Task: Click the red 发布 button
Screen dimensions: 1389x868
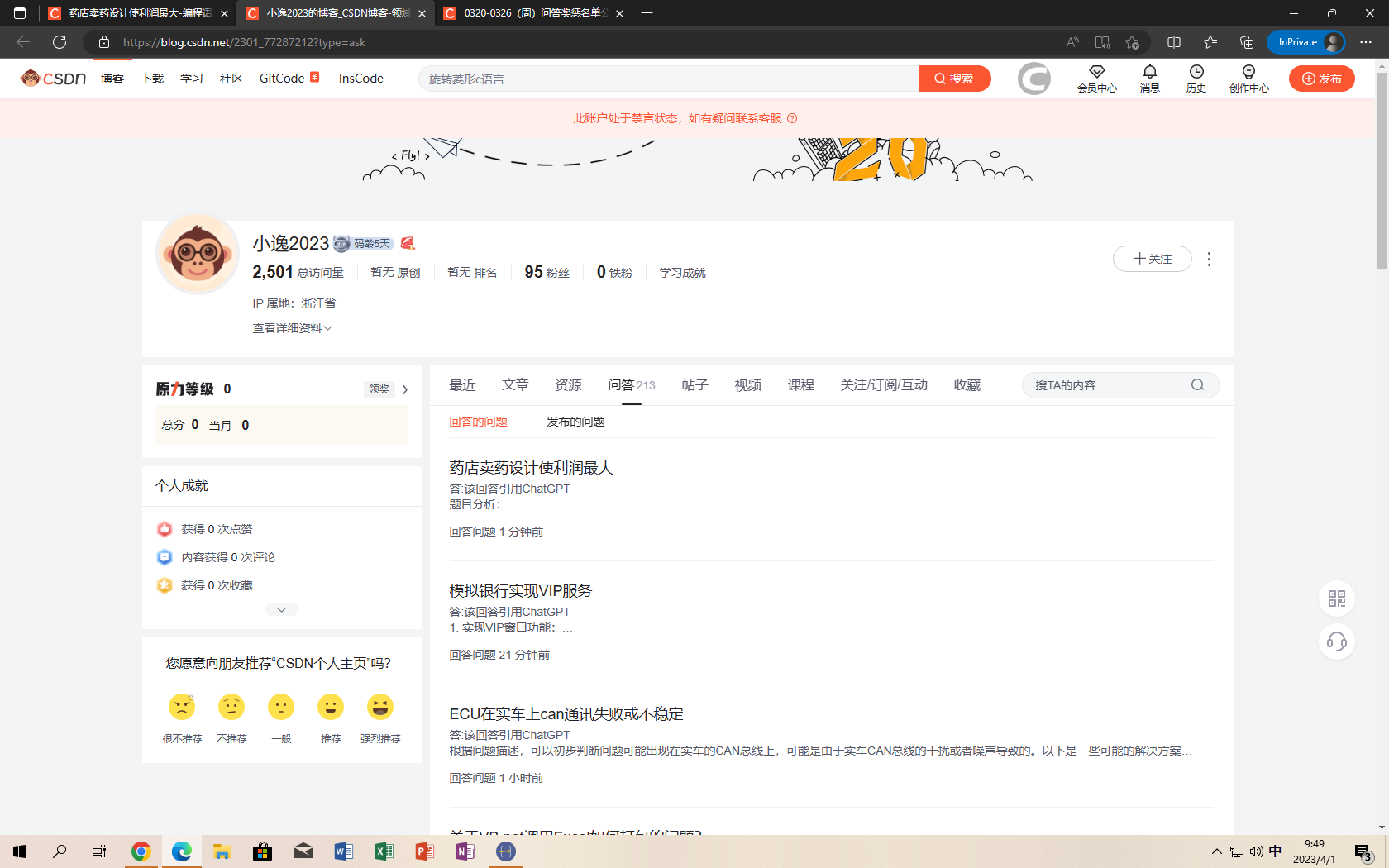Action: 1321,79
